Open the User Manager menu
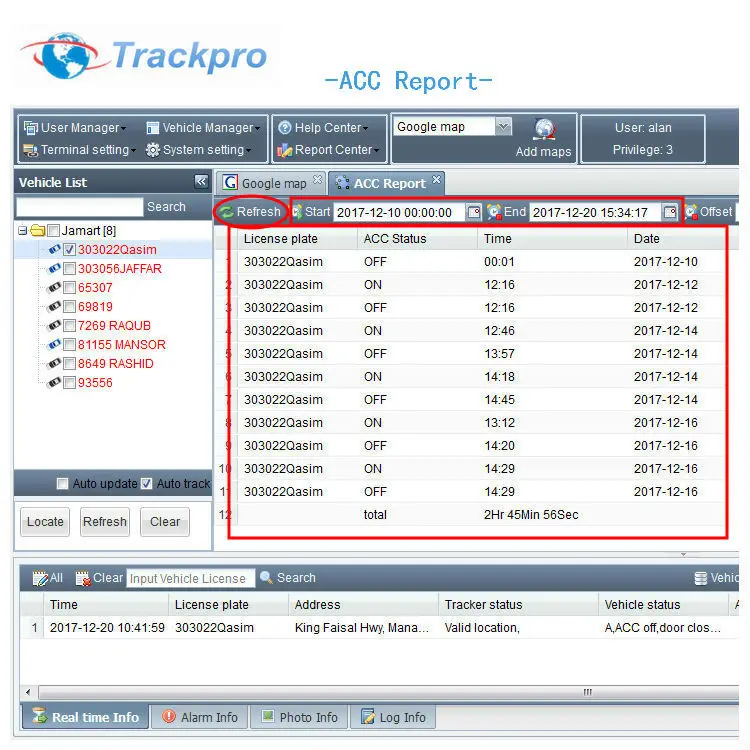The height and width of the screenshot is (750, 750). [x=75, y=128]
